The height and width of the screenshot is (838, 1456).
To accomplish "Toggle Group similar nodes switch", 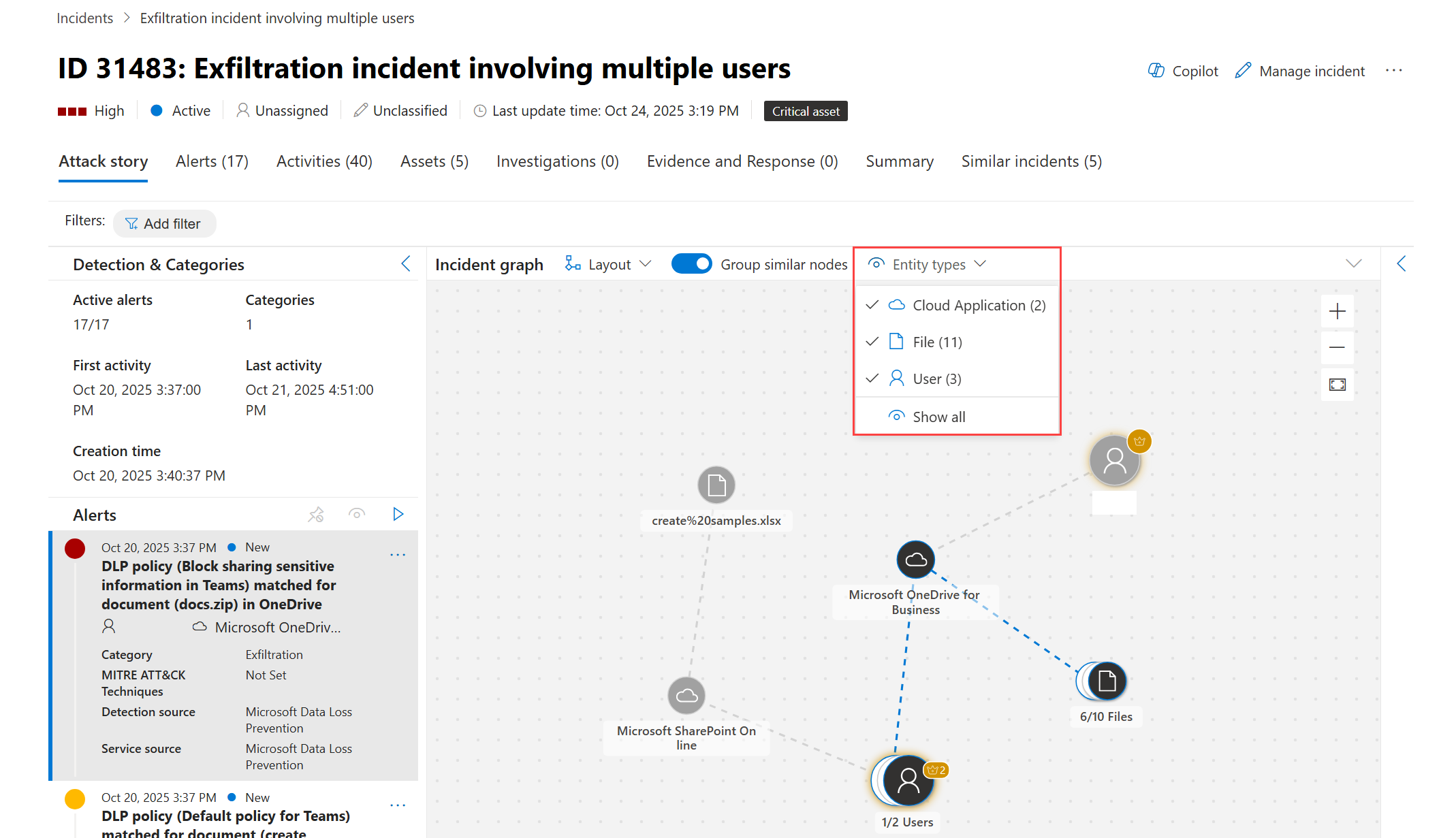I will pyautogui.click(x=691, y=264).
